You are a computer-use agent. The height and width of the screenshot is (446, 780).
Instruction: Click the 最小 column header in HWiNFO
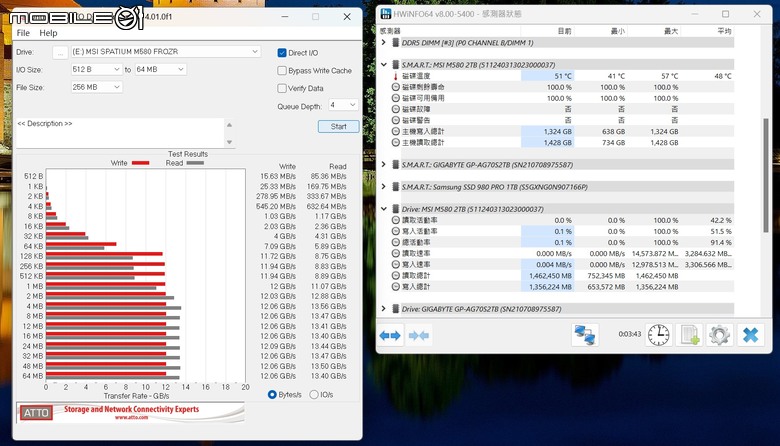tap(618, 31)
